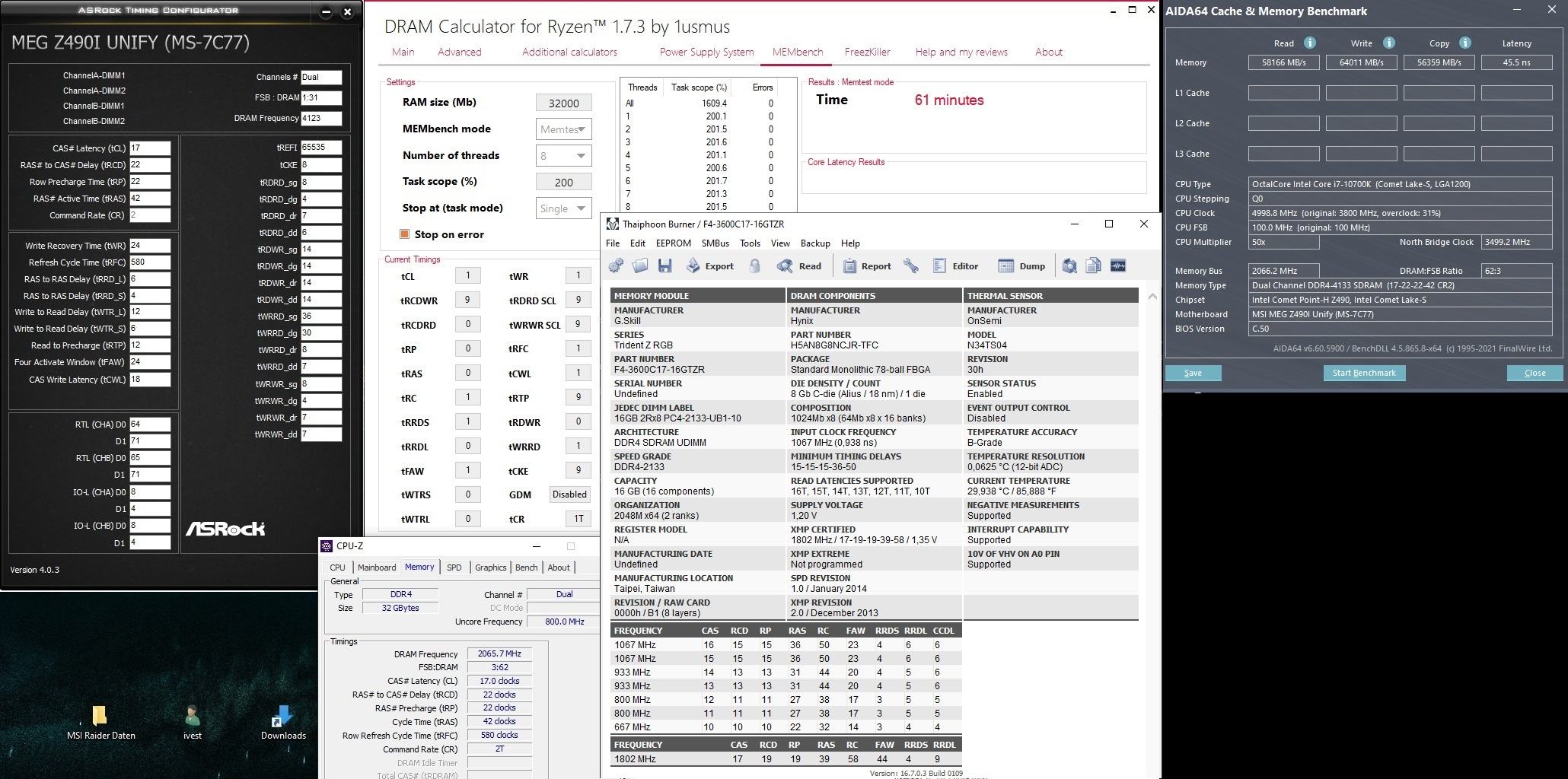Image resolution: width=1568 pixels, height=779 pixels.
Task: Click the wrench tool icon in Thaiphoon Burner
Action: [x=910, y=265]
